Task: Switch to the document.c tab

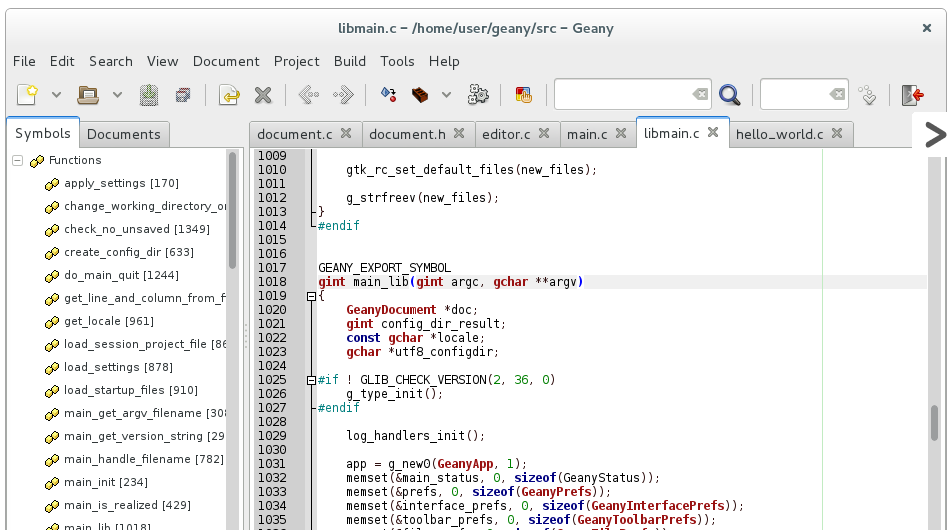Action: [294, 134]
